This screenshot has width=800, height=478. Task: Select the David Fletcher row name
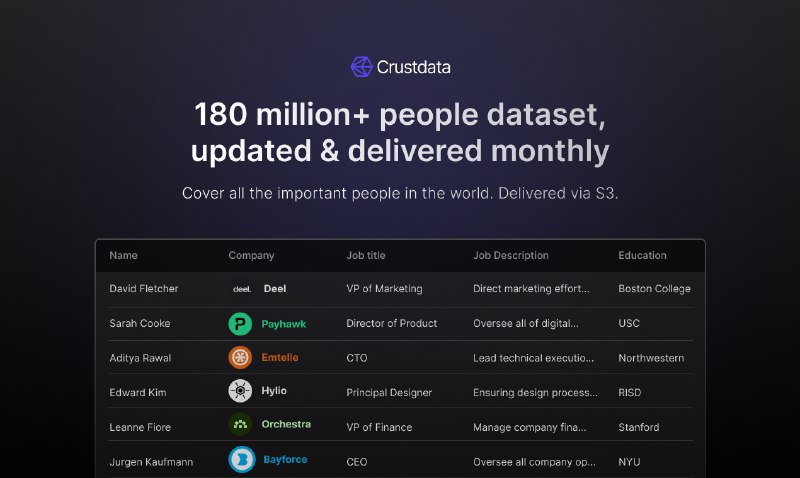144,289
